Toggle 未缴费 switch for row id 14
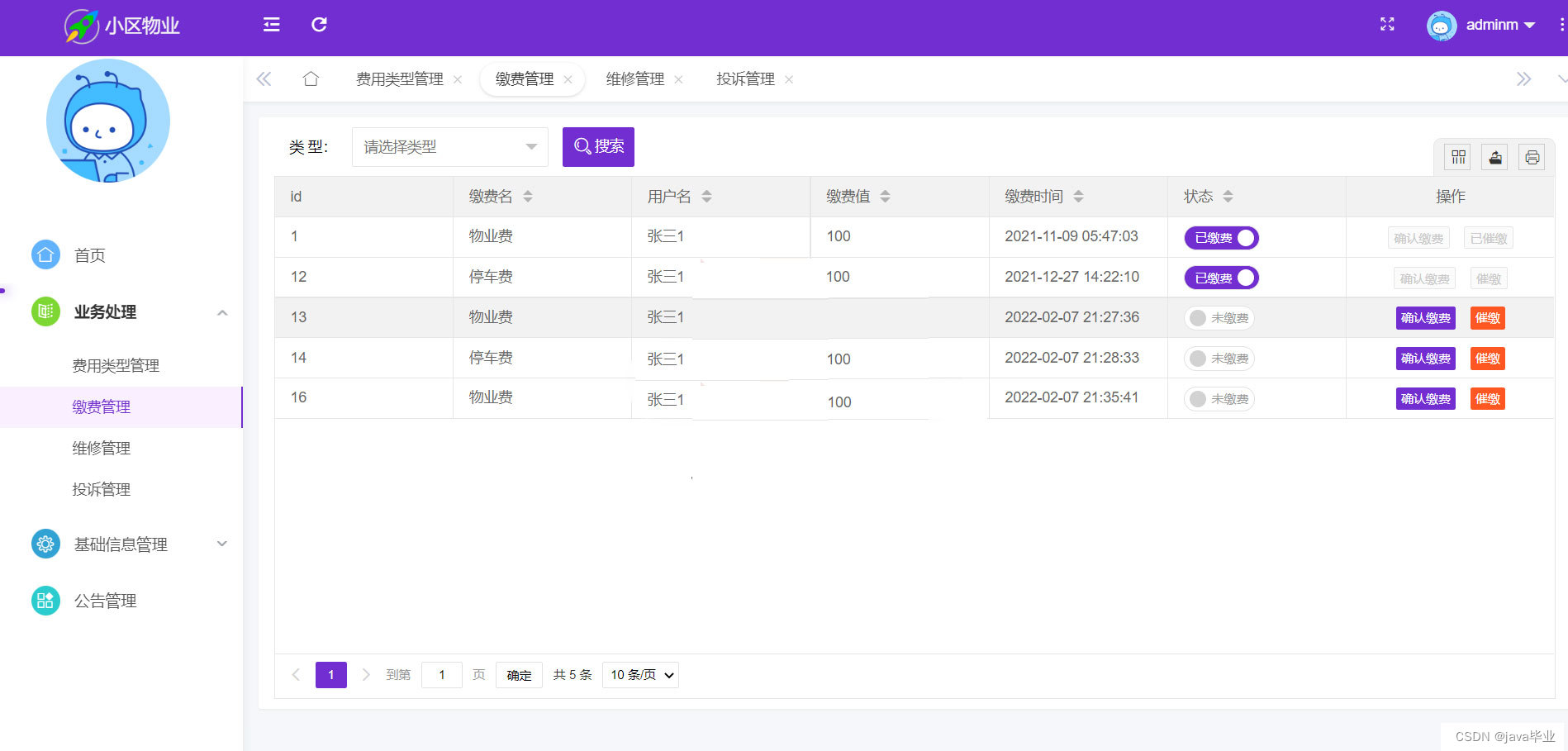The image size is (1568, 751). coord(1219,359)
